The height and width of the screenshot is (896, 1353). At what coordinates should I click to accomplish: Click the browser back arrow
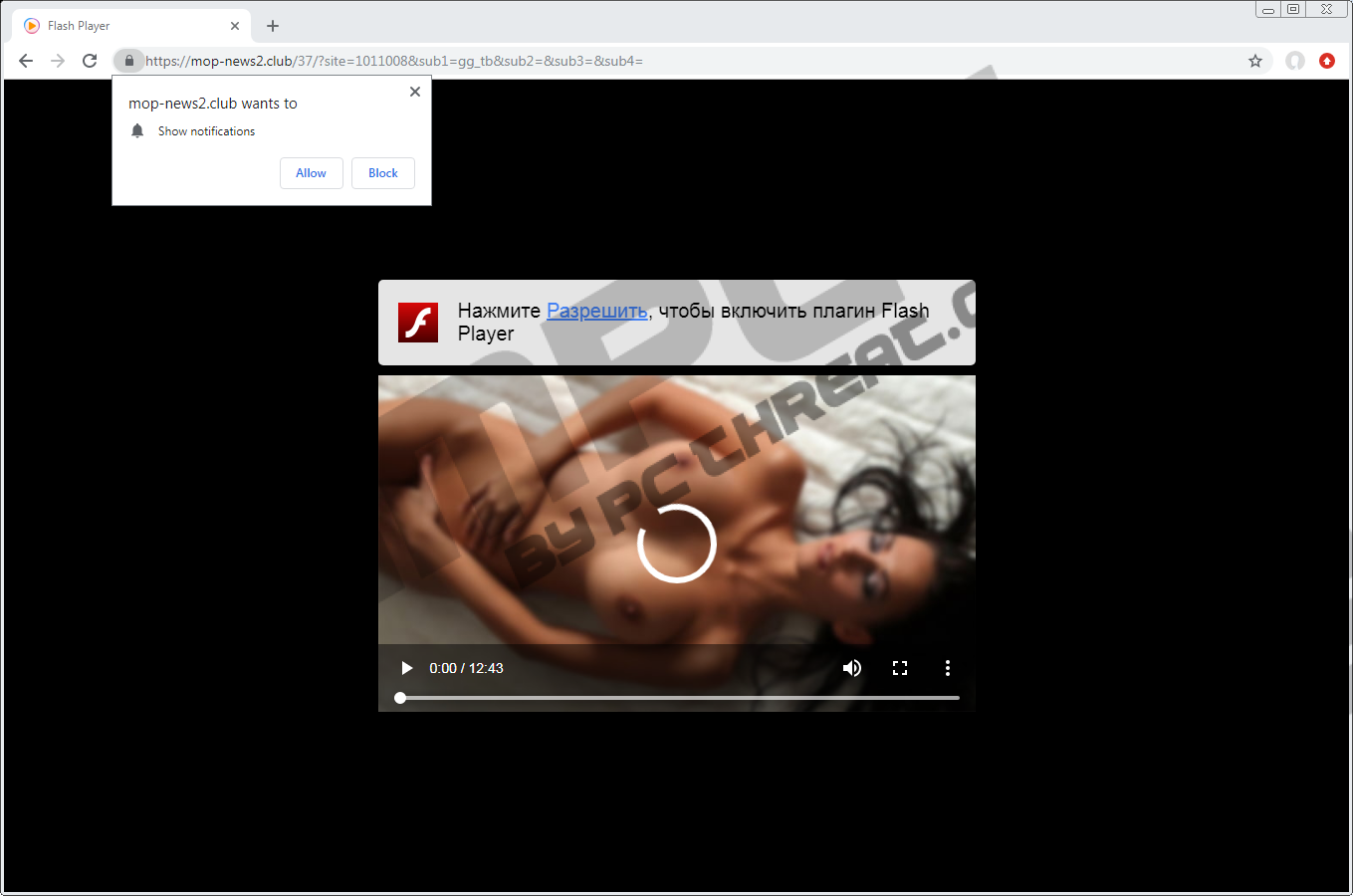tap(26, 61)
